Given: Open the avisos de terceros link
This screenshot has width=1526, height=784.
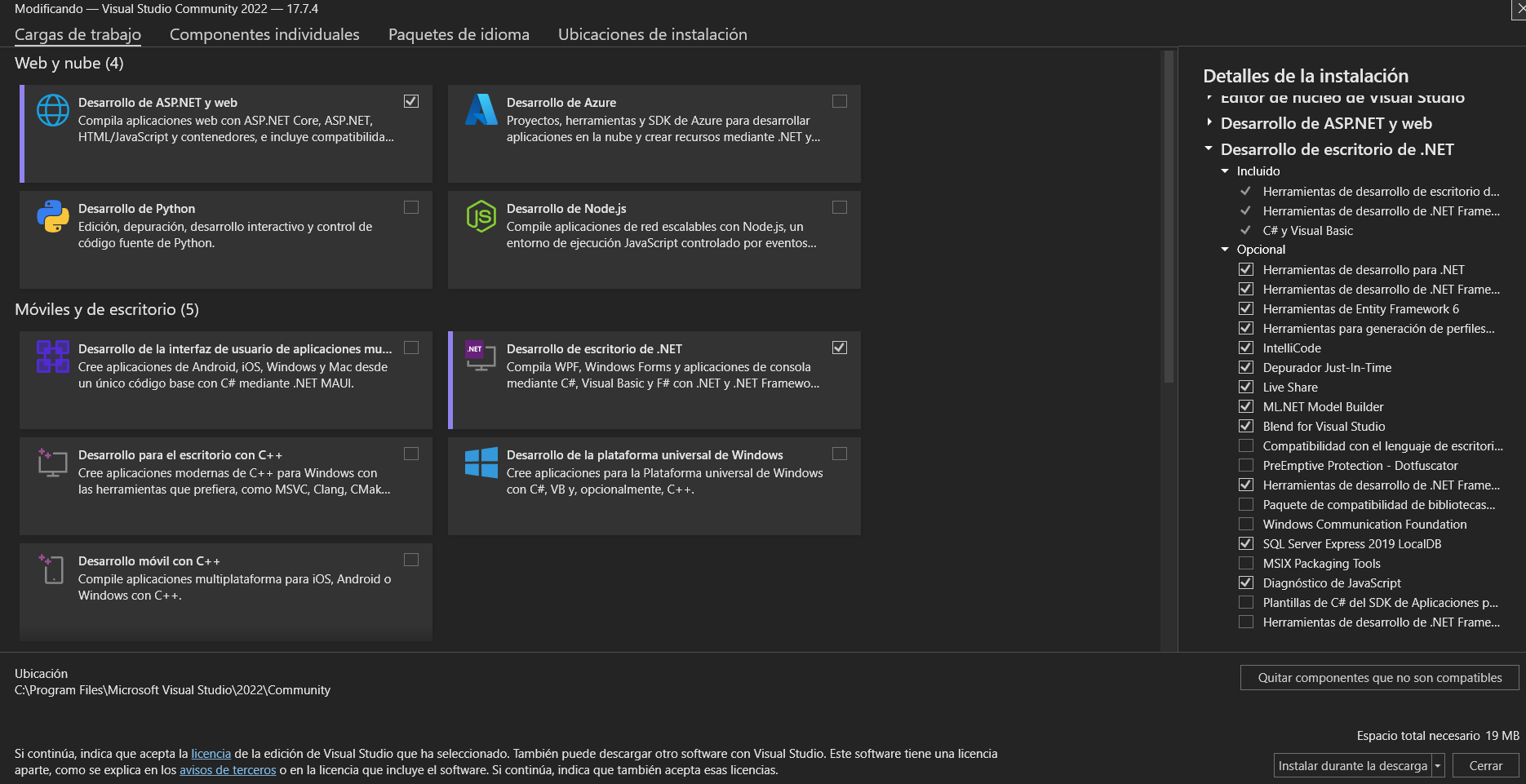Looking at the screenshot, I should coord(228,770).
